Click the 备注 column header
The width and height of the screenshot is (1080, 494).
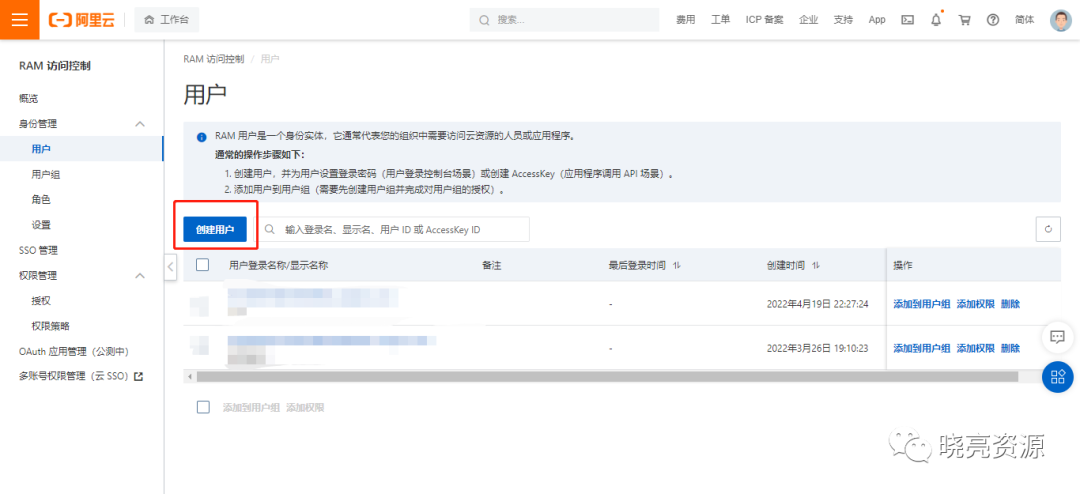[491, 265]
